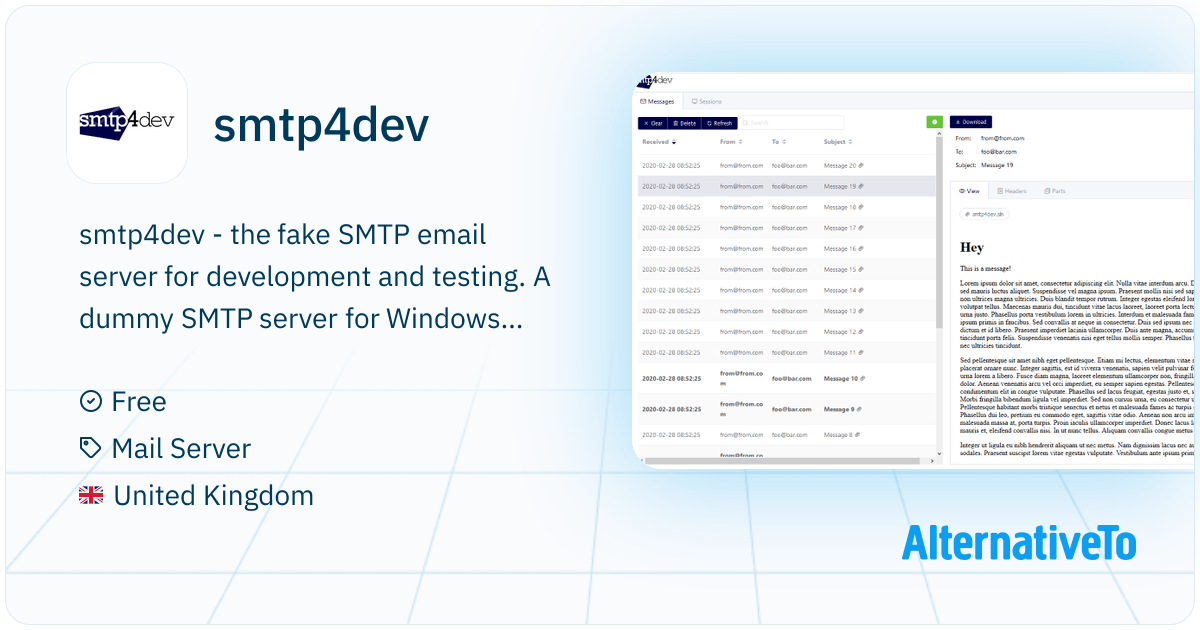Screen dimensions: 1200x630
Task: Open the smtp4dev.sln attachment chip
Action: [x=985, y=214]
